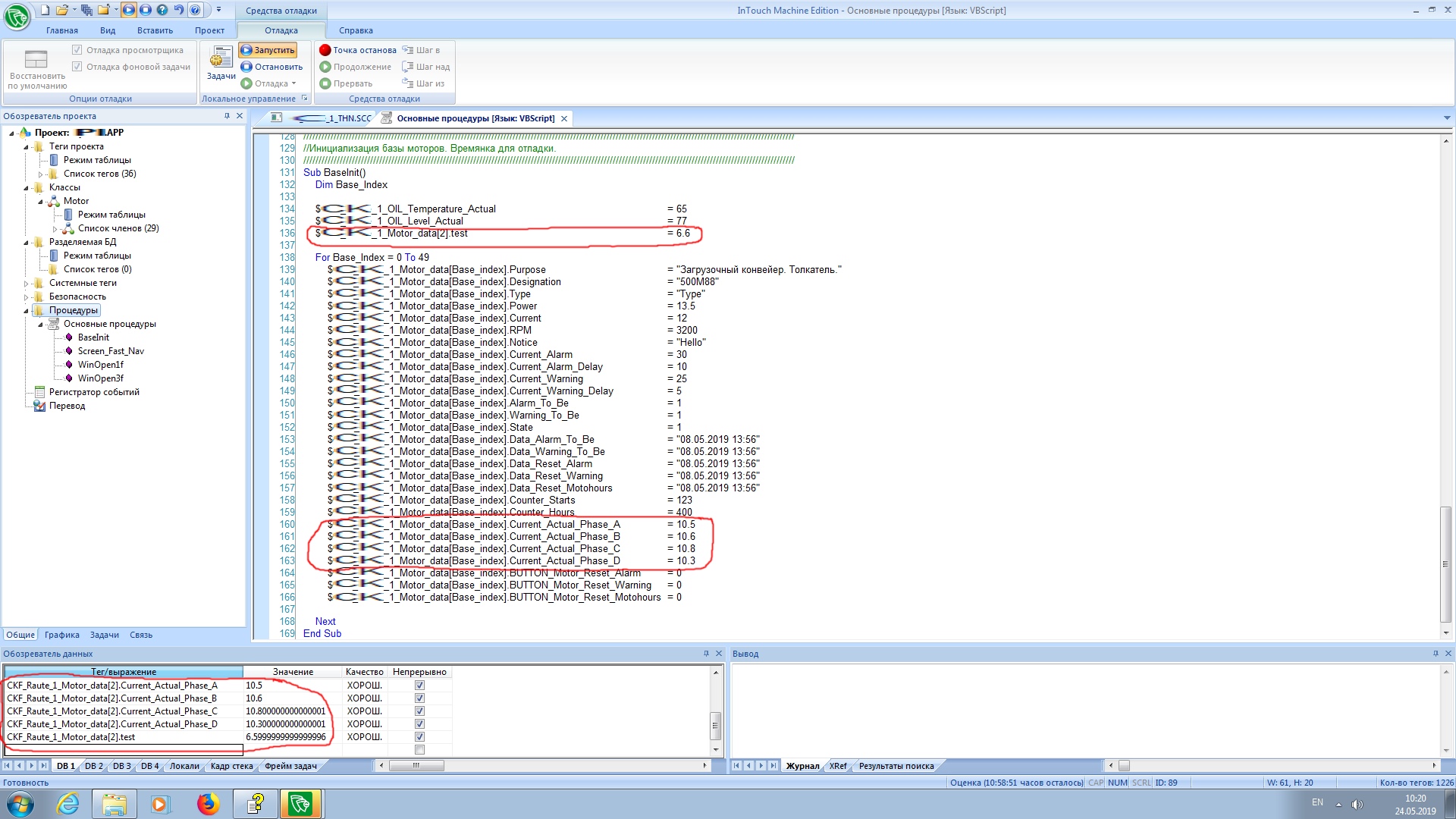Collapse the Процедуры folder in the tree

point(26,311)
